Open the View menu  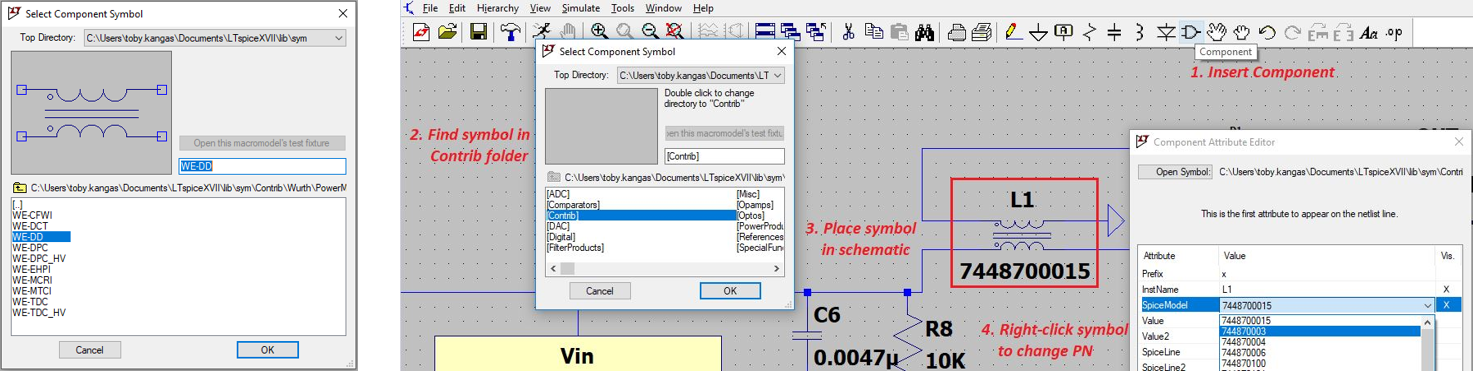pyautogui.click(x=540, y=8)
